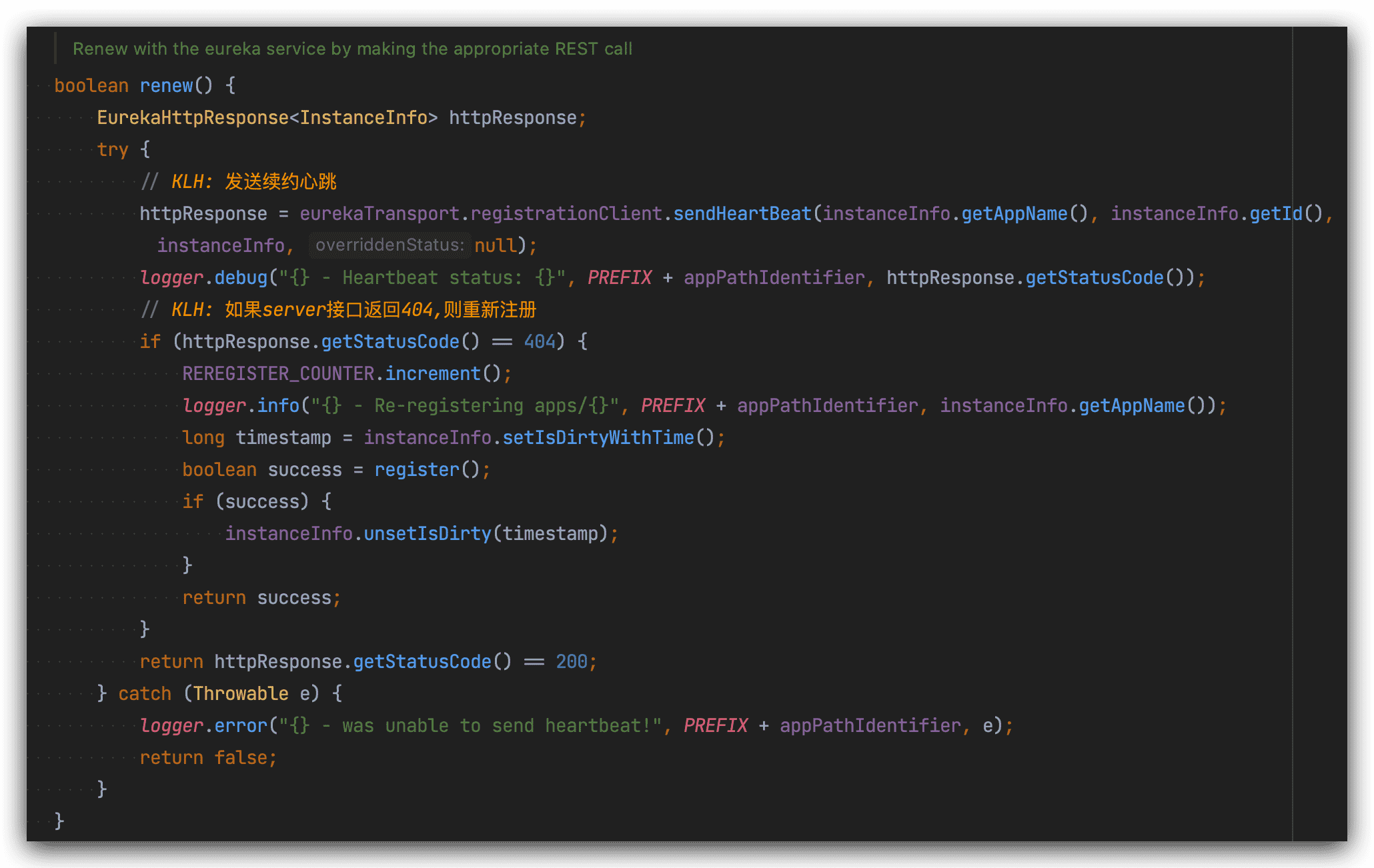The image size is (1374, 868).
Task: Click the getId() method call
Action: tap(1286, 213)
